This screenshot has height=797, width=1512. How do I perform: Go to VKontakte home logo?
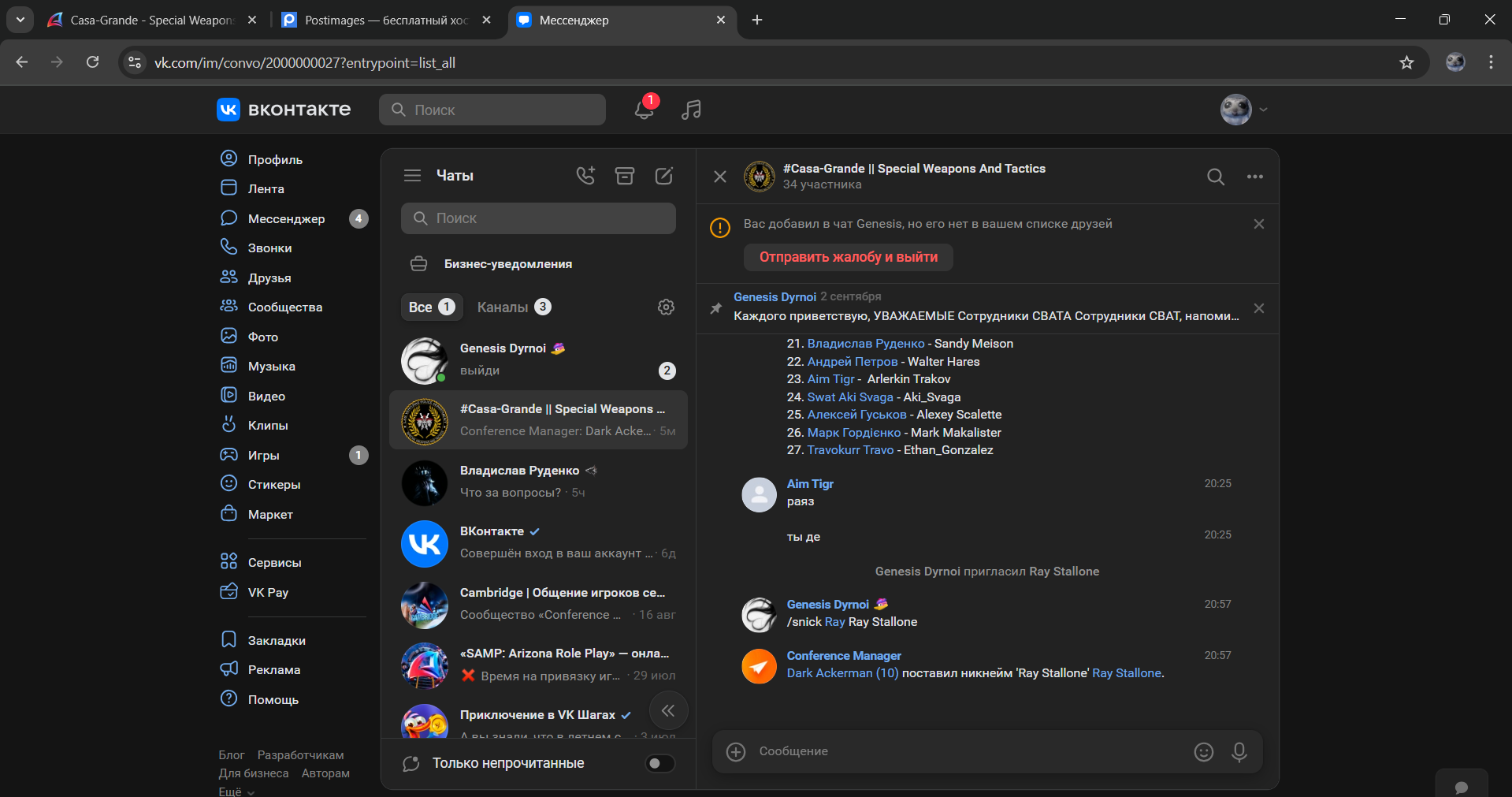pos(284,110)
